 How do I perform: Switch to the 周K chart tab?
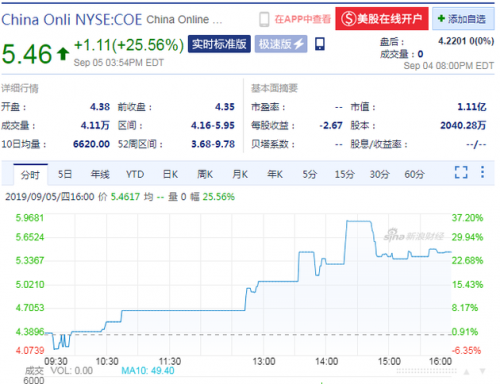click(x=205, y=174)
